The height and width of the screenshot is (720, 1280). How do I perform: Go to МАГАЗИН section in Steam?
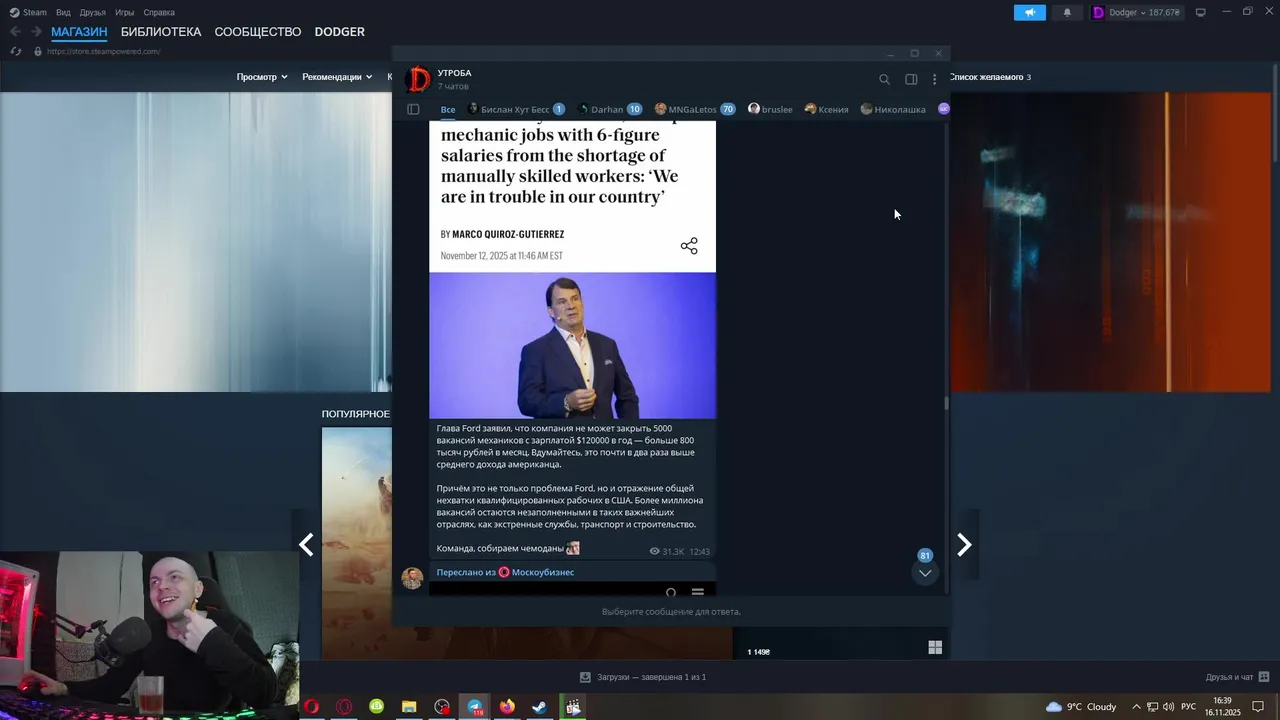tap(79, 32)
